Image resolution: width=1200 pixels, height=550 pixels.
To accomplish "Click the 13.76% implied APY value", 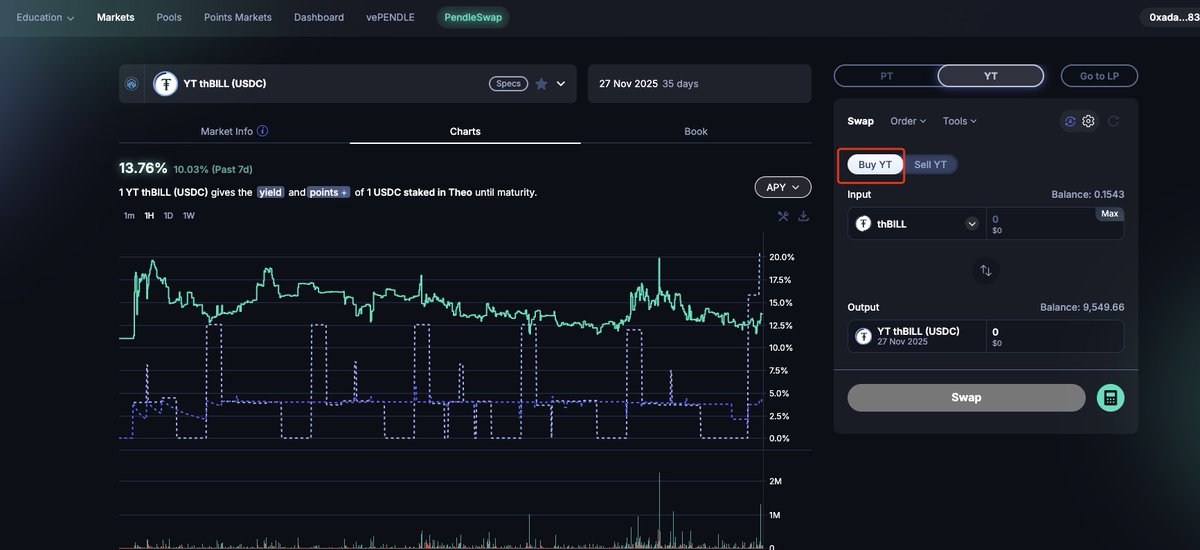I will pyautogui.click(x=143, y=168).
